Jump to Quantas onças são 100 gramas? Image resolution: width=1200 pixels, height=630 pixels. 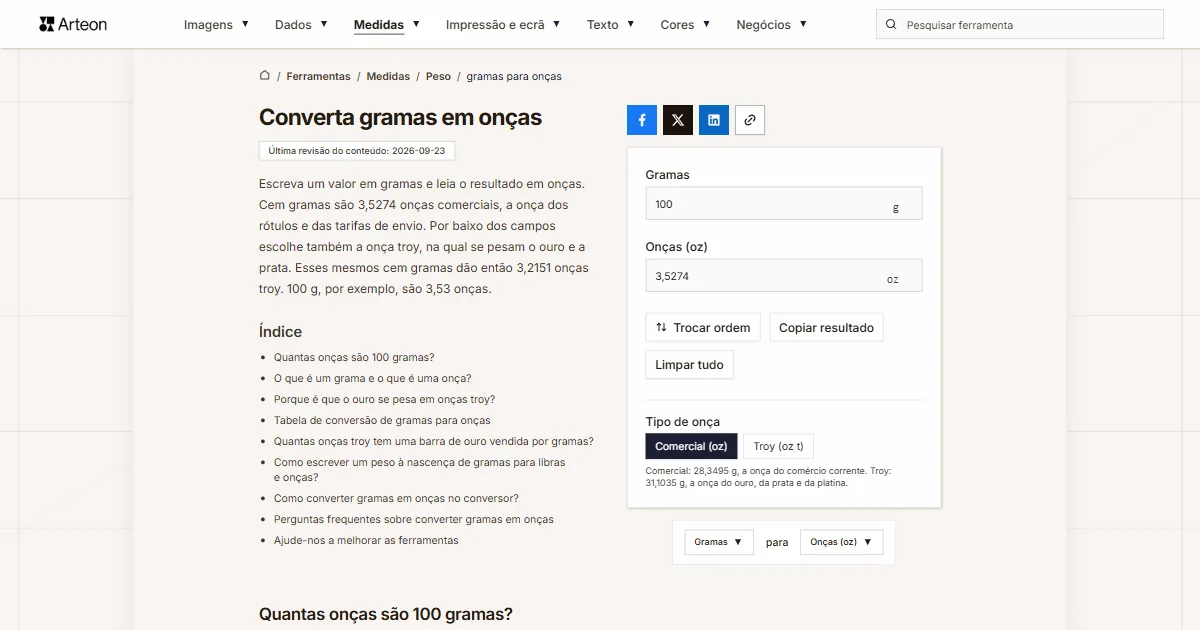tap(354, 357)
